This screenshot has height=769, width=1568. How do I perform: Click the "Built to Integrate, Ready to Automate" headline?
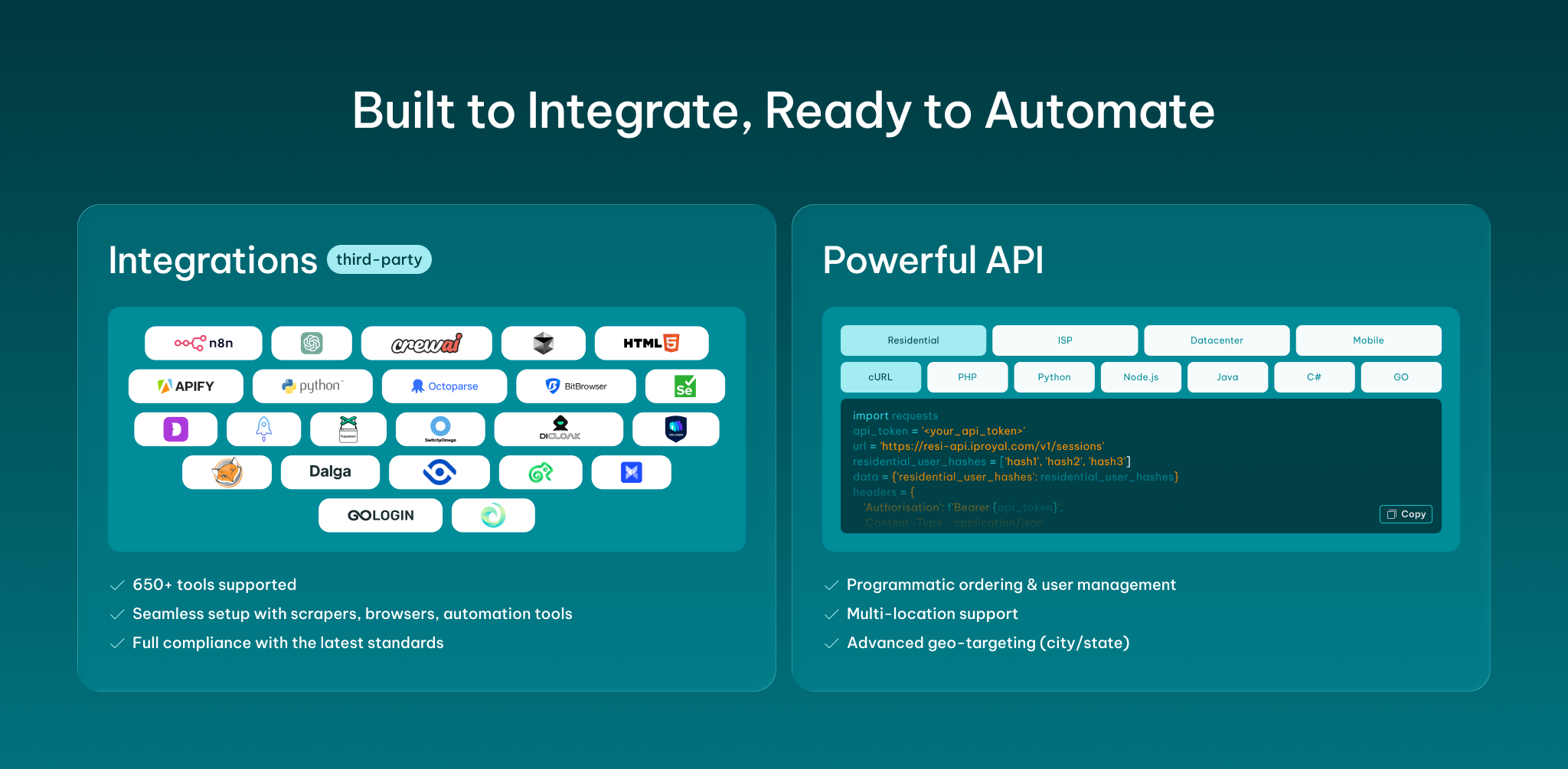click(x=783, y=111)
